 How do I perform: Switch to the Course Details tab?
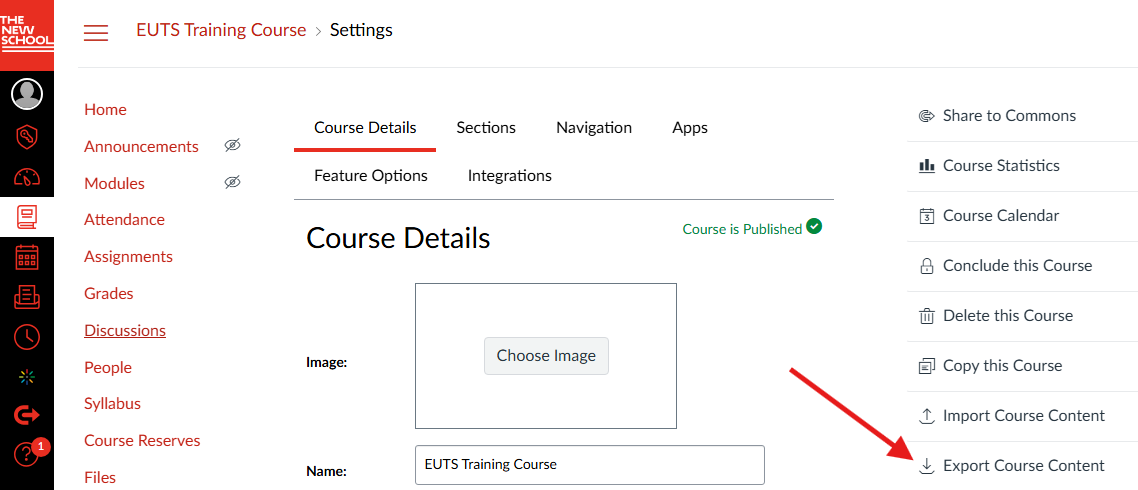[x=365, y=128]
